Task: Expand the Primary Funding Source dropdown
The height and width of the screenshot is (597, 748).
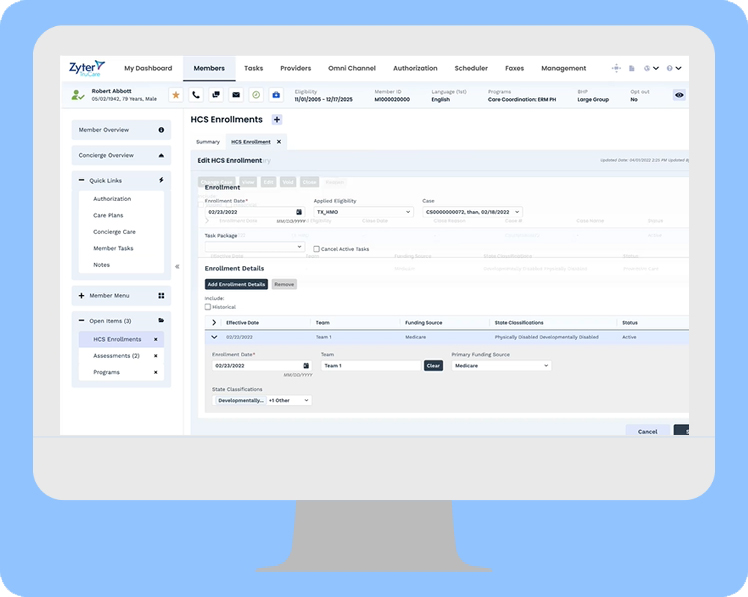Action: 500,366
